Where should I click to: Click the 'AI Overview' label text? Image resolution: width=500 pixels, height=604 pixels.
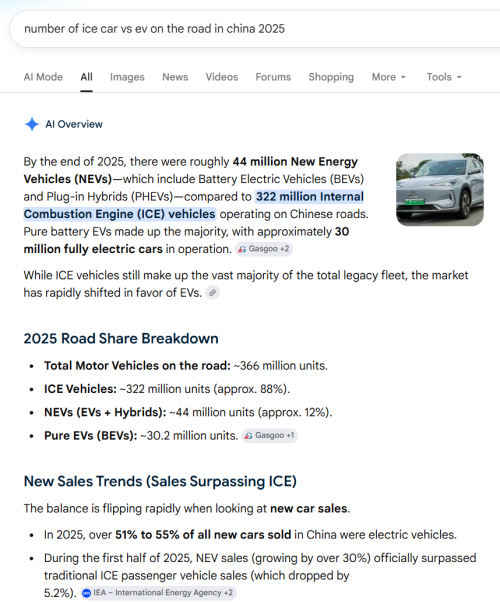click(x=74, y=124)
